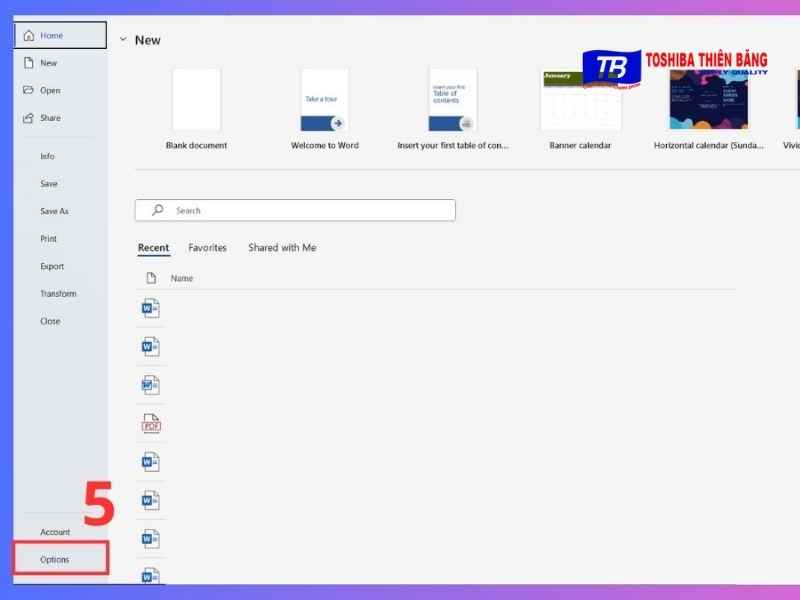This screenshot has height=600, width=800.
Task: Click the Search input field
Action: tap(310, 210)
